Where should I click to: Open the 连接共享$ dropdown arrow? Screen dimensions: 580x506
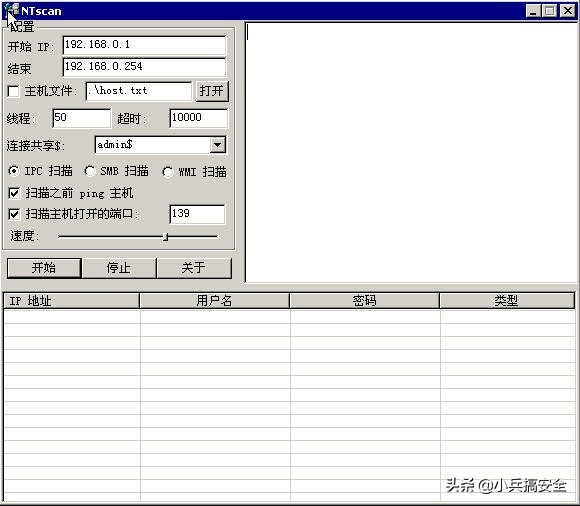click(218, 145)
